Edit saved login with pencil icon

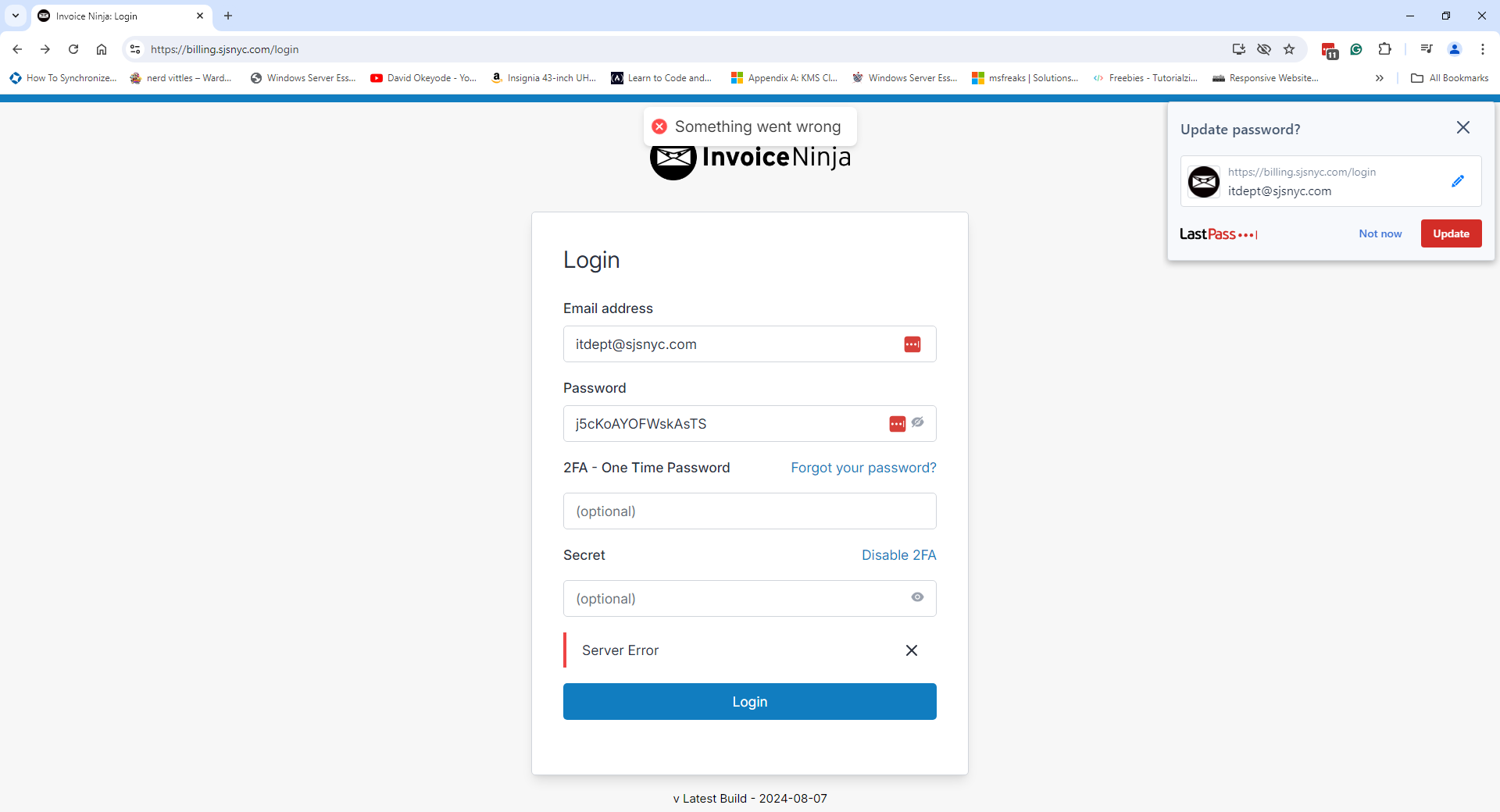[x=1458, y=181]
